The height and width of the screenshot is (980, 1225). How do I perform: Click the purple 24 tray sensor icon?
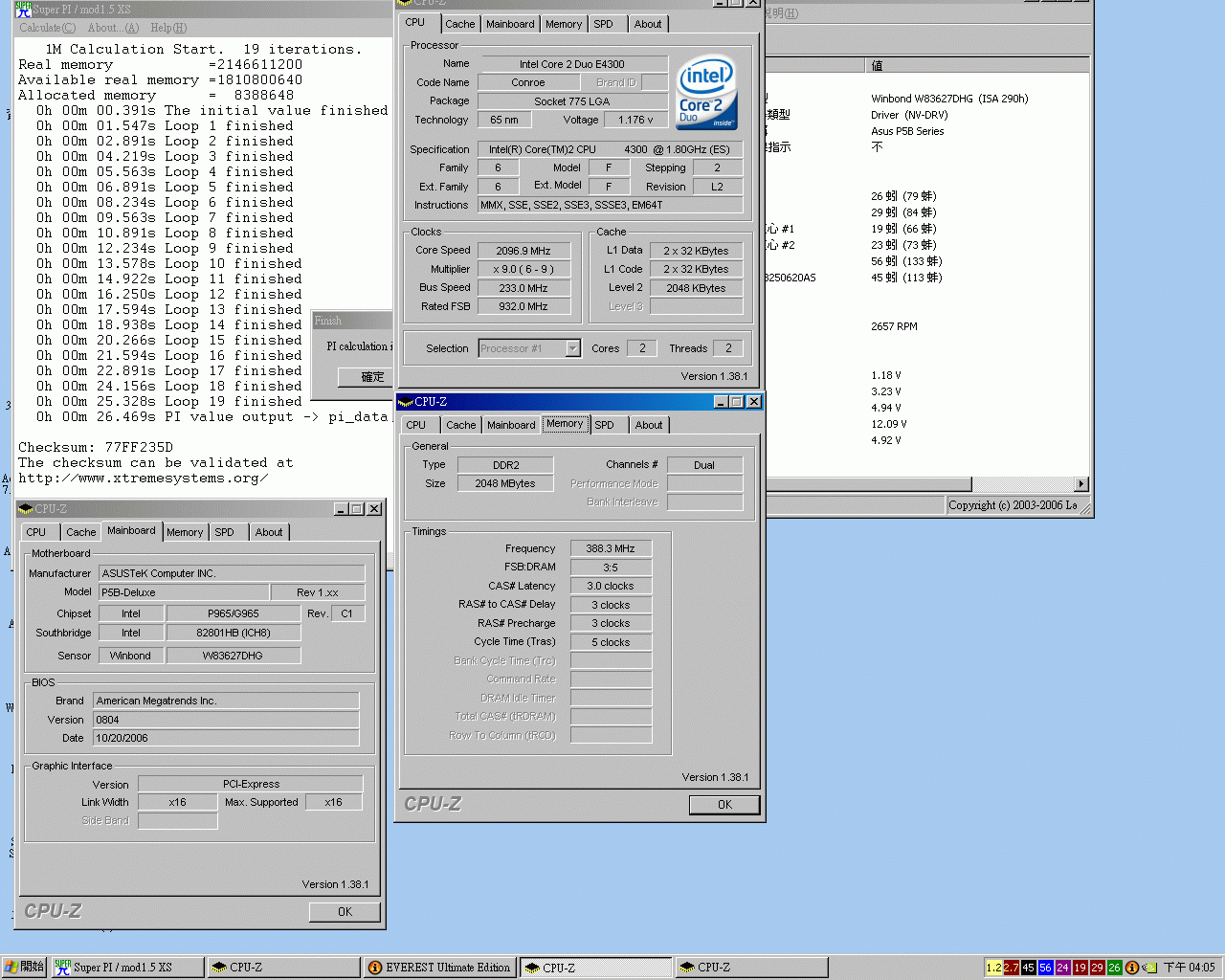[x=1062, y=968]
